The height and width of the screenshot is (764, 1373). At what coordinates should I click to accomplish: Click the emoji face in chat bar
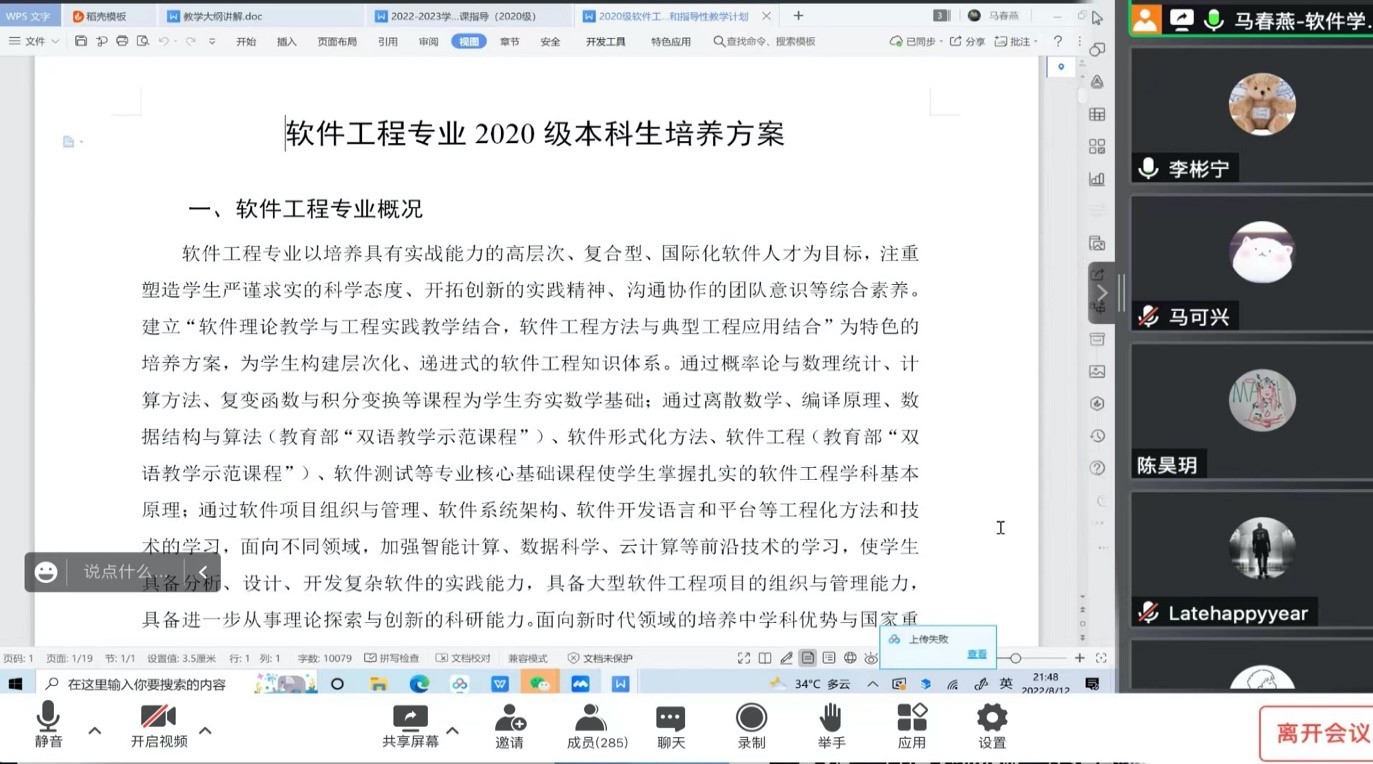pos(46,572)
